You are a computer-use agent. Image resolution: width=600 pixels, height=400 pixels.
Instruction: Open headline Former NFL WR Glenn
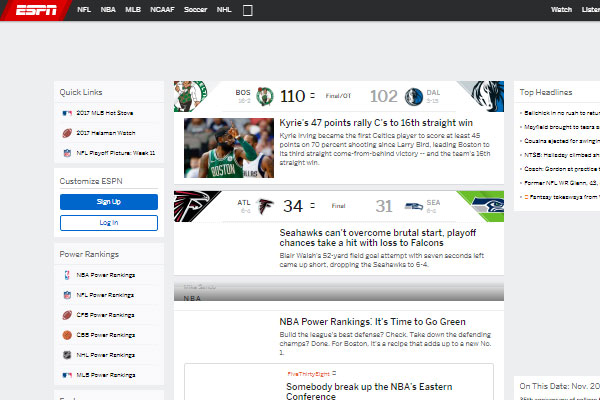[562, 183]
